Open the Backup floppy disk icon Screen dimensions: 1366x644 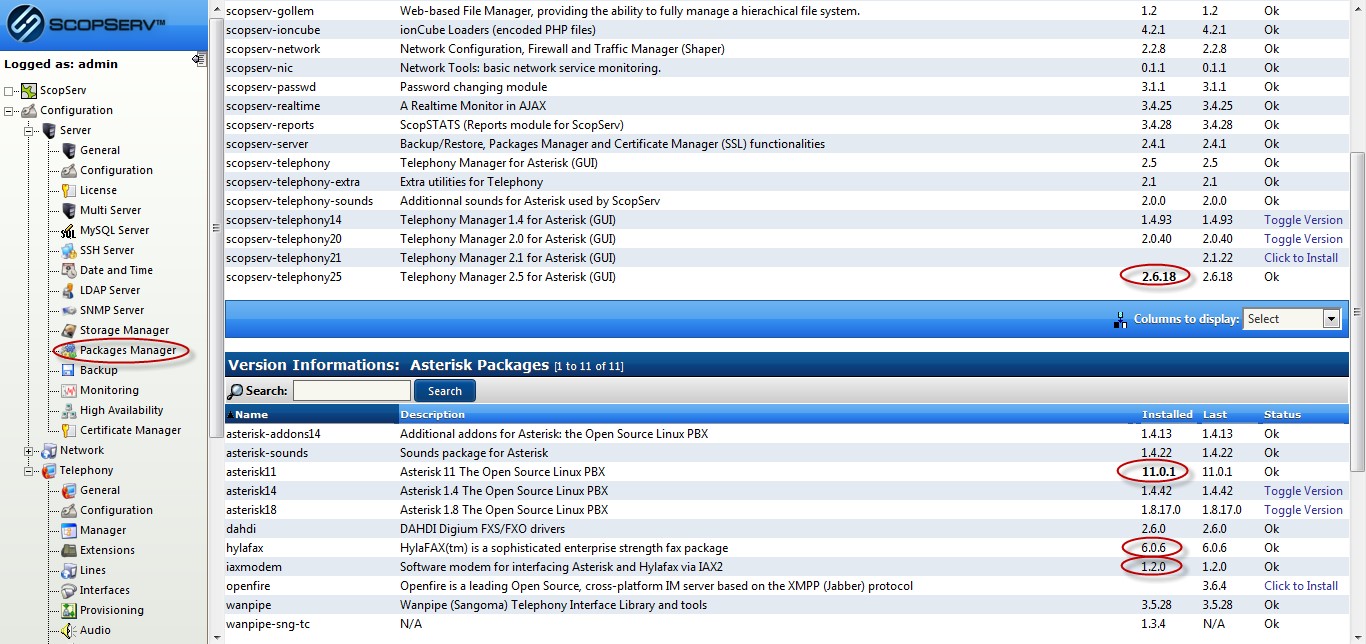pyautogui.click(x=69, y=371)
